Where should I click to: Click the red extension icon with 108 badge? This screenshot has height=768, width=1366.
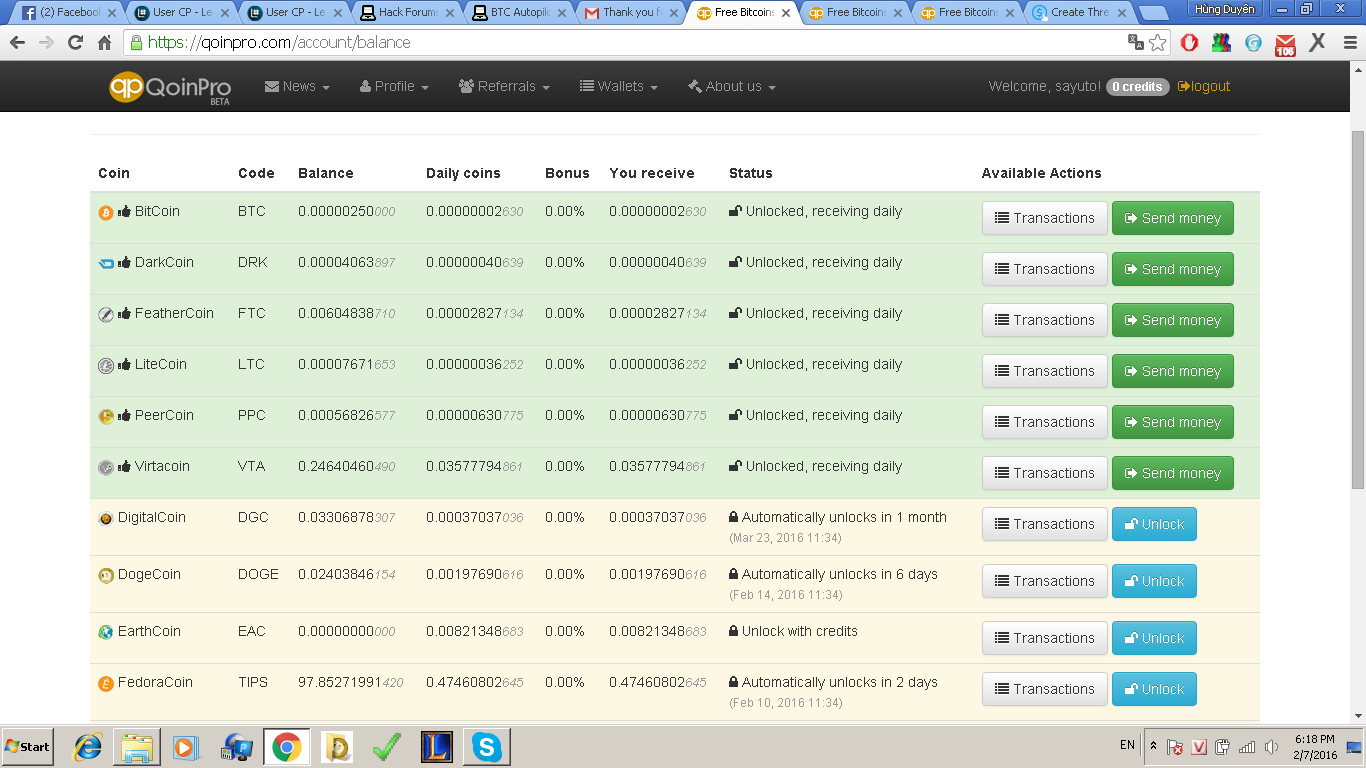1285,44
